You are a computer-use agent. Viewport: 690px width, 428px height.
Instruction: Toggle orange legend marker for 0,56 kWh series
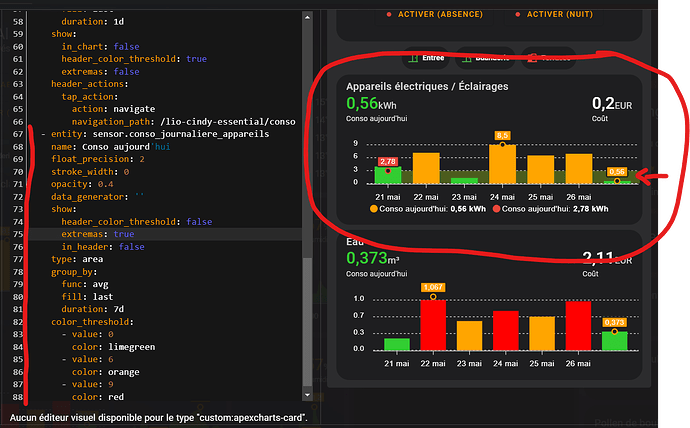click(x=374, y=209)
